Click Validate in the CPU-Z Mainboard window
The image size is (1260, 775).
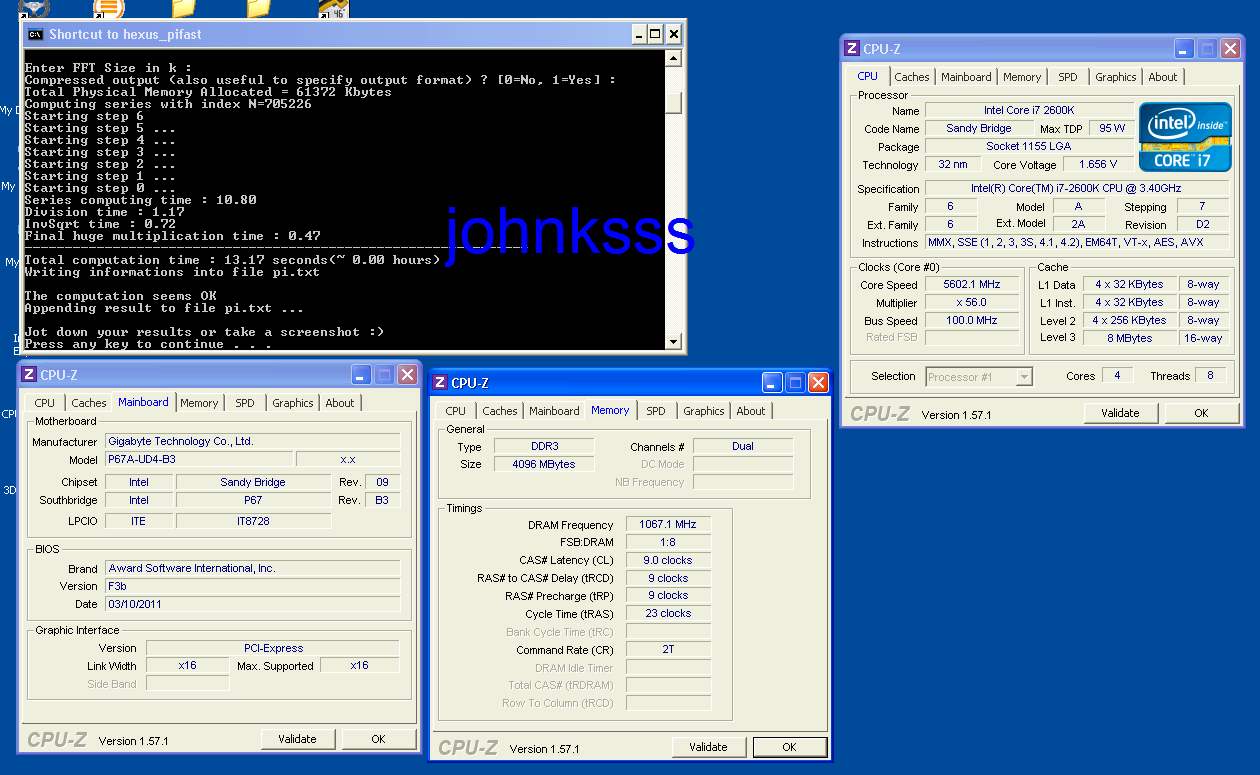pos(297,739)
